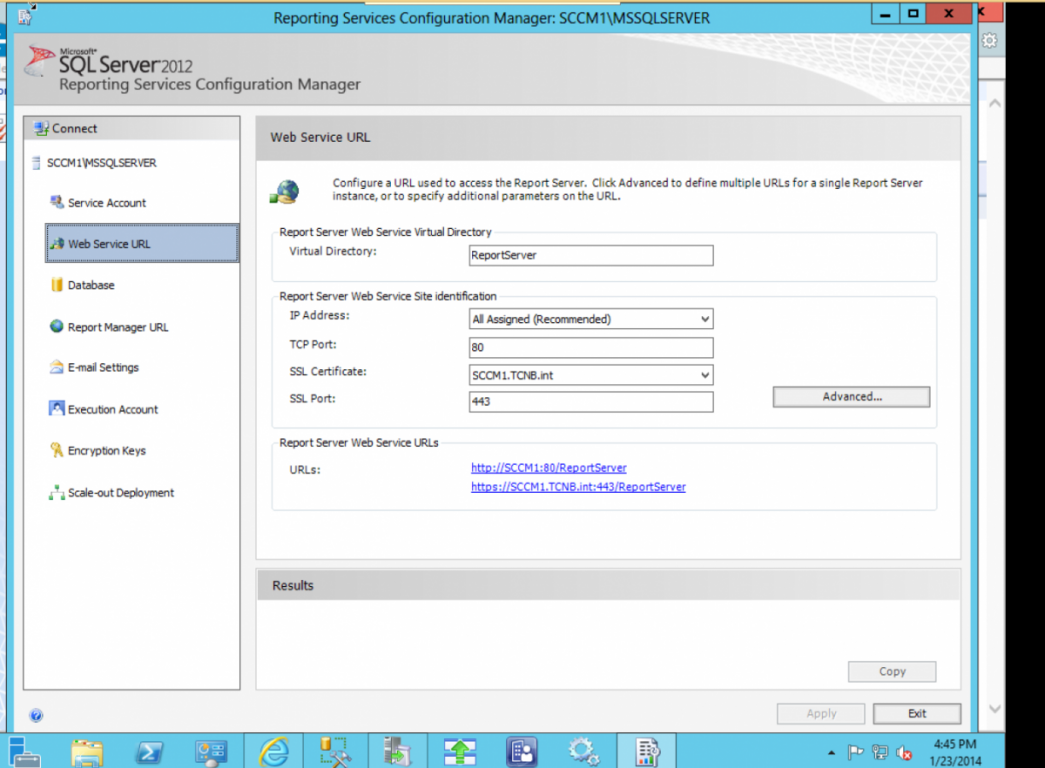Click the TCP Port field
The width and height of the screenshot is (1045, 768).
[591, 347]
